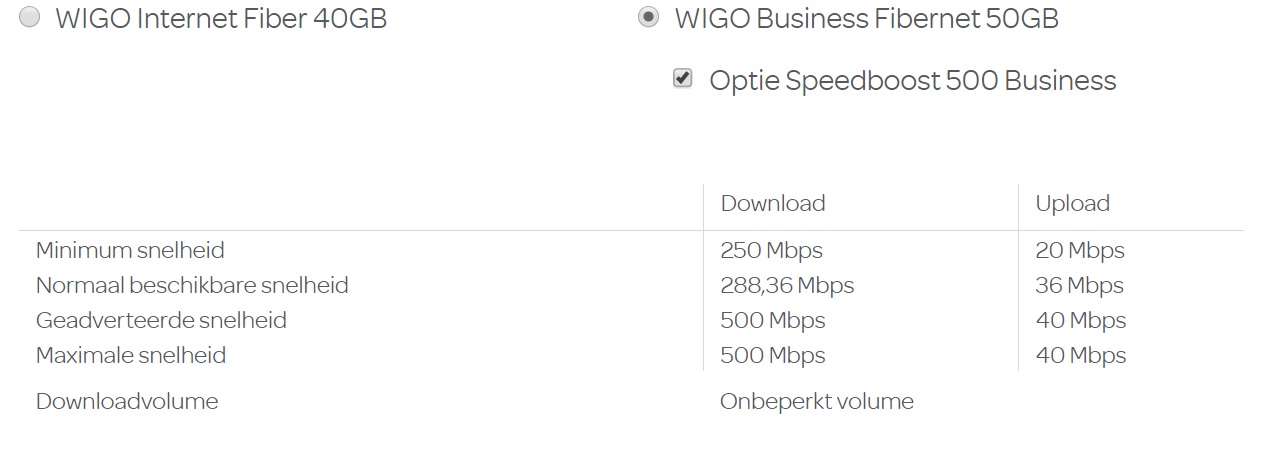This screenshot has width=1271, height=452.
Task: Click the WIGO Internet Fiber 40GB label text
Action: [x=221, y=18]
